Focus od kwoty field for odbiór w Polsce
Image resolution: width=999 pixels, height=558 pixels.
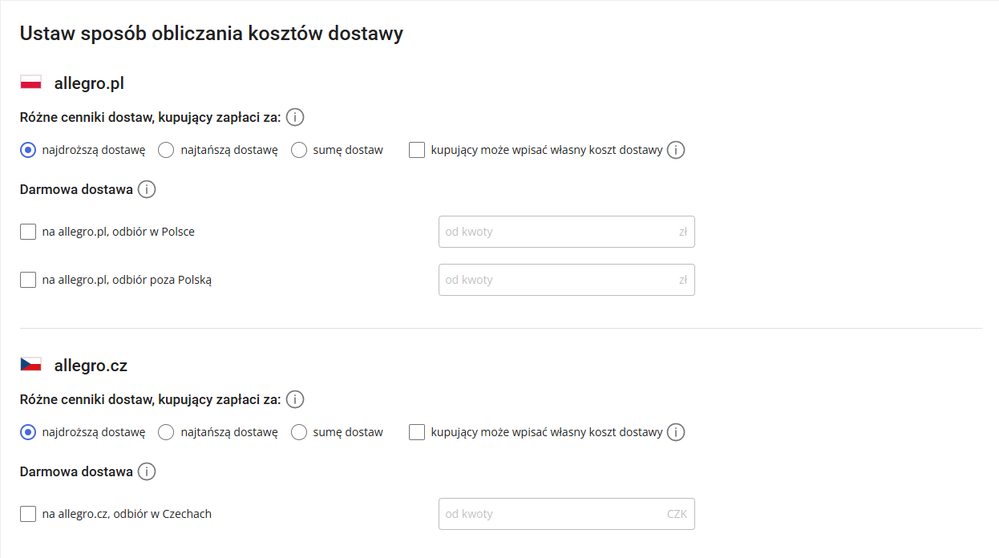[566, 232]
